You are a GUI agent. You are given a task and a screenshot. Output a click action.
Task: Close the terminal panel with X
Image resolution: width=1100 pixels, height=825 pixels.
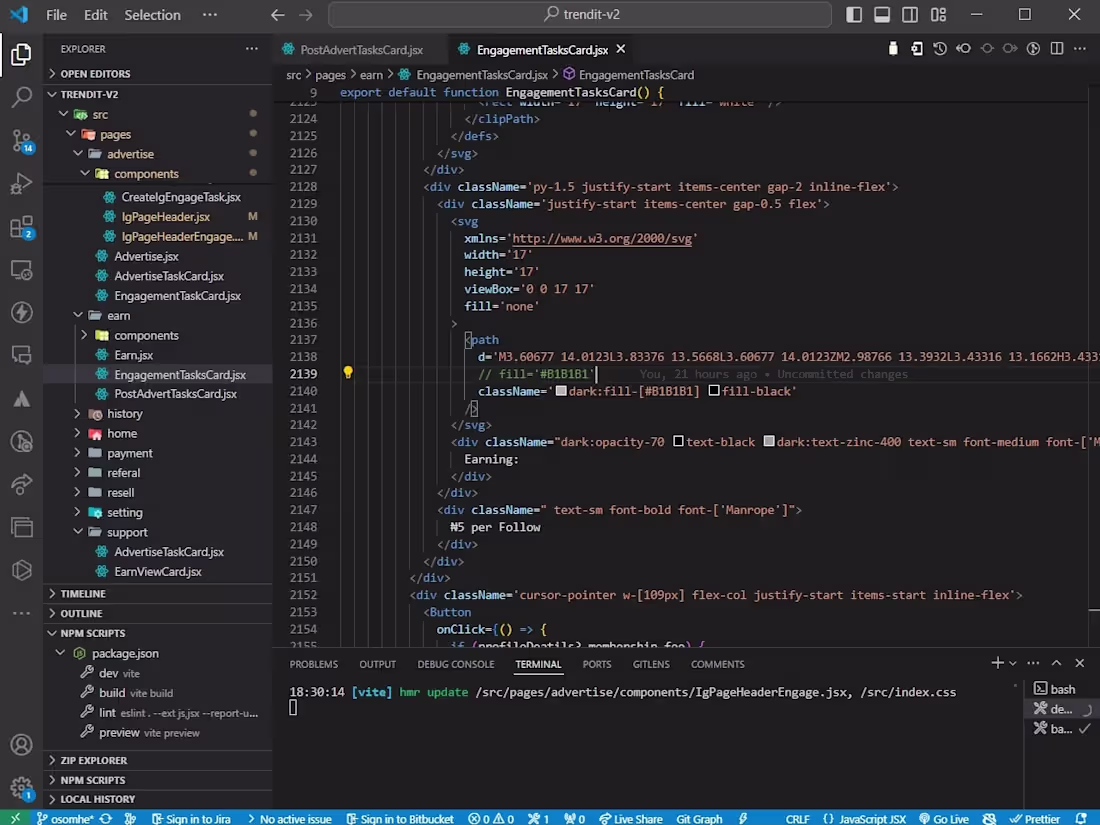click(x=1080, y=663)
